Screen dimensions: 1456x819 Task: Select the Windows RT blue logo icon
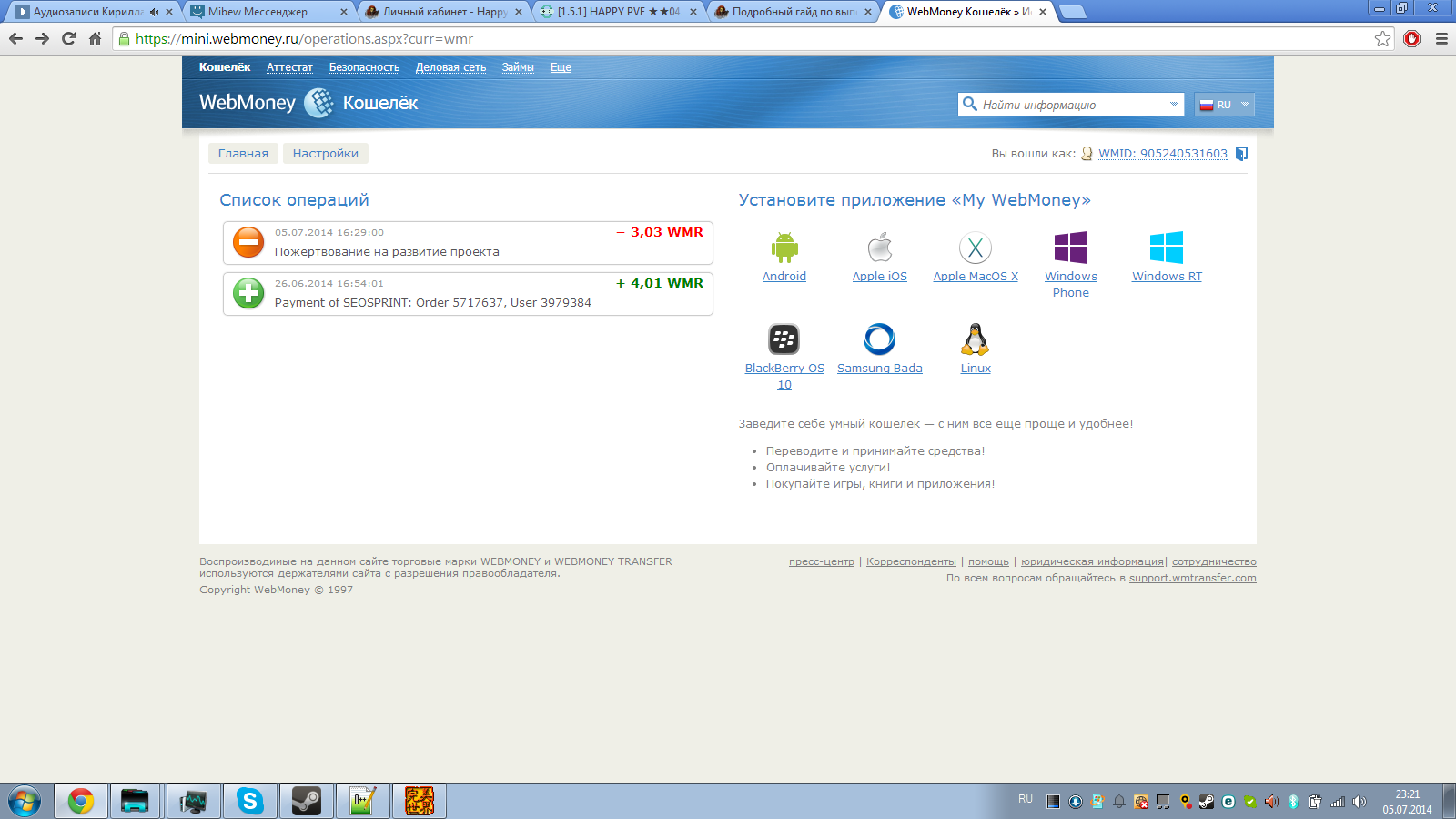point(1167,248)
